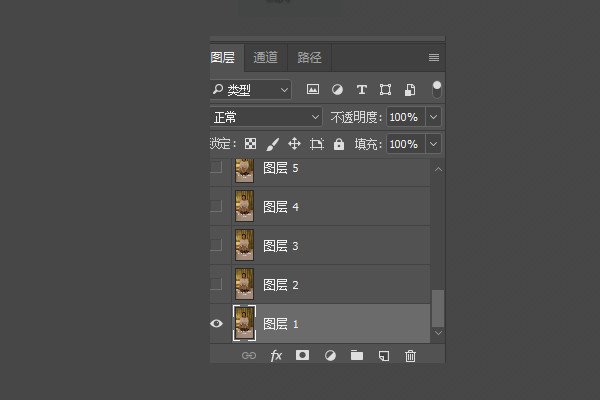Click the link layers chain icon
600x400 pixels.
point(249,356)
